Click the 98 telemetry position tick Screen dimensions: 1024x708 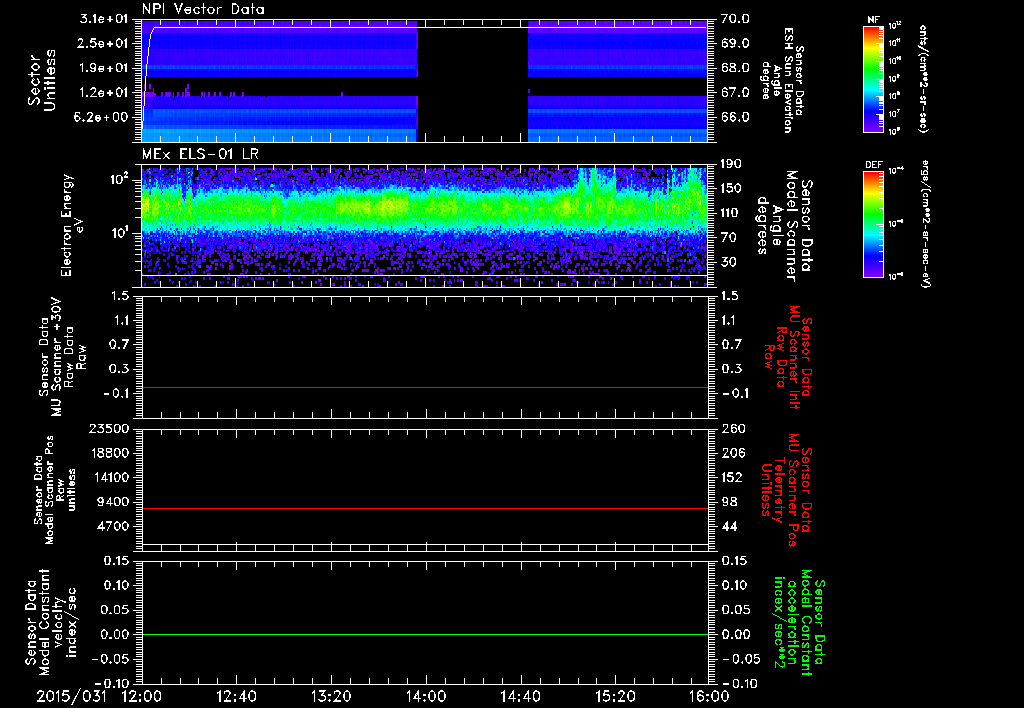click(728, 502)
